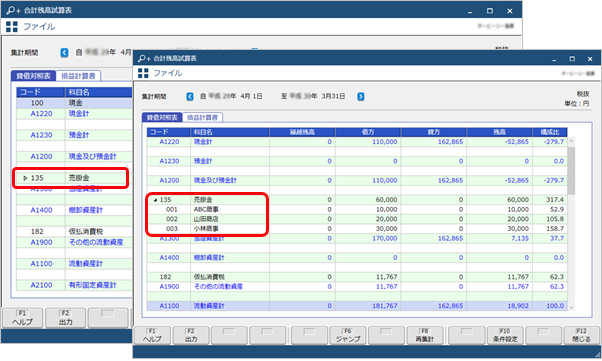
Task: Select A1900 その他の流動資産 row in front window
Action: click(x=357, y=286)
